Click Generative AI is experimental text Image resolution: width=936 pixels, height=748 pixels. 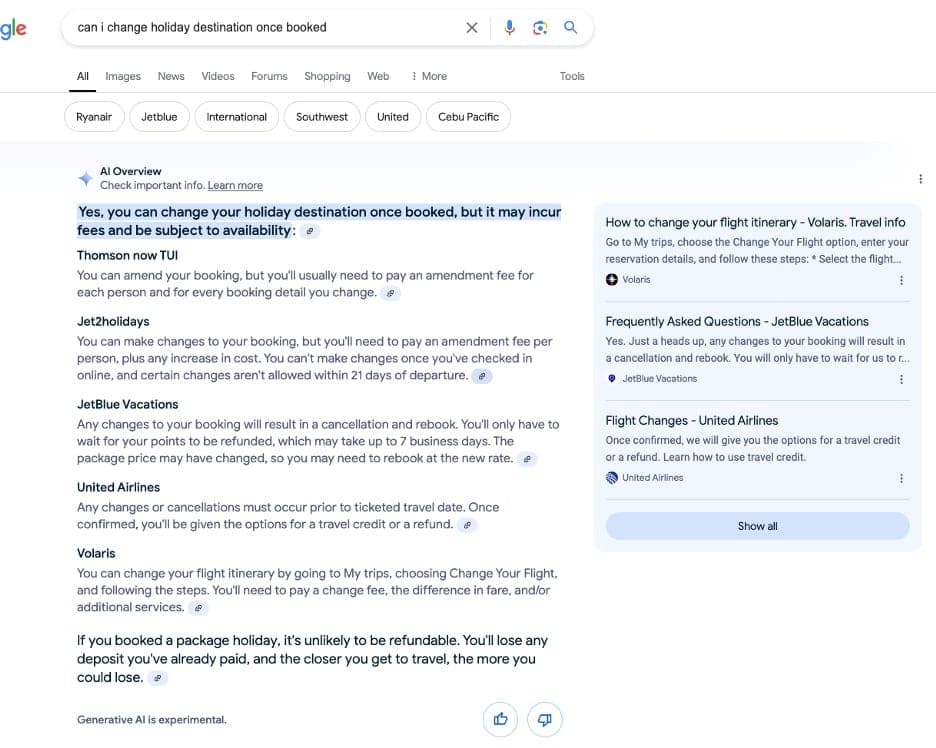point(152,720)
